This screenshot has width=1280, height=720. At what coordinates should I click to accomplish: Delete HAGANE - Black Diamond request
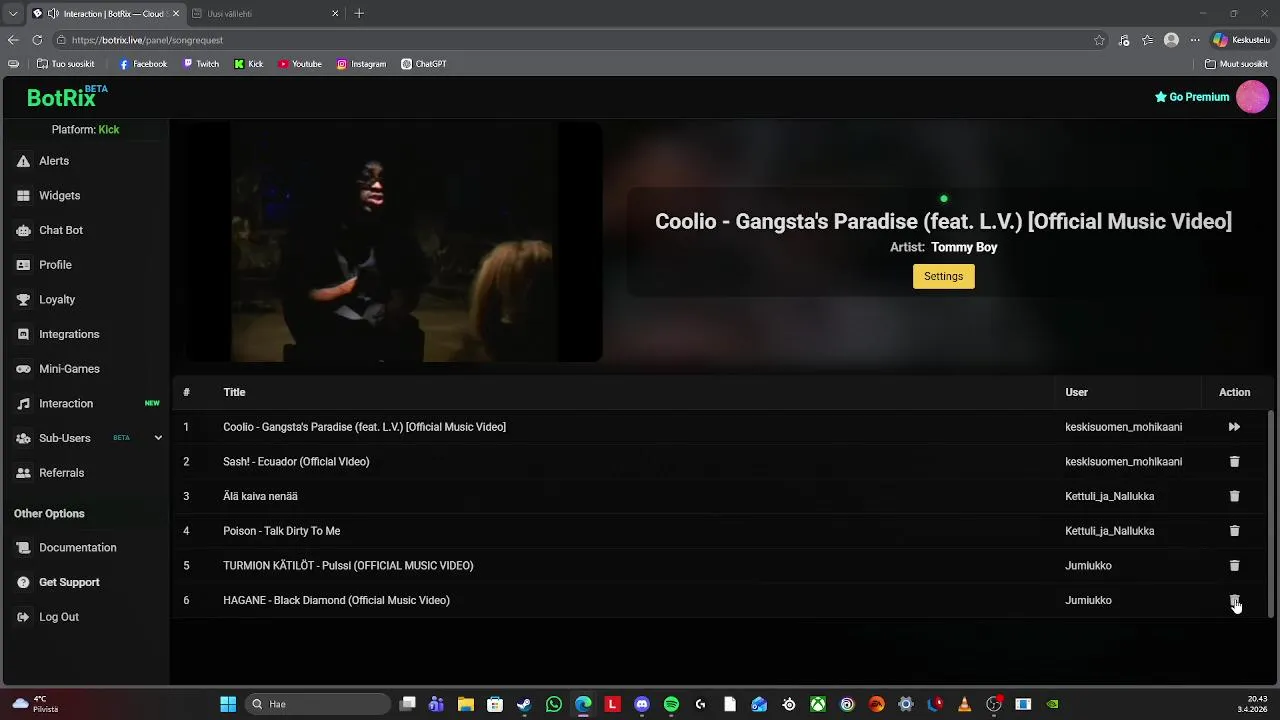point(1234,600)
